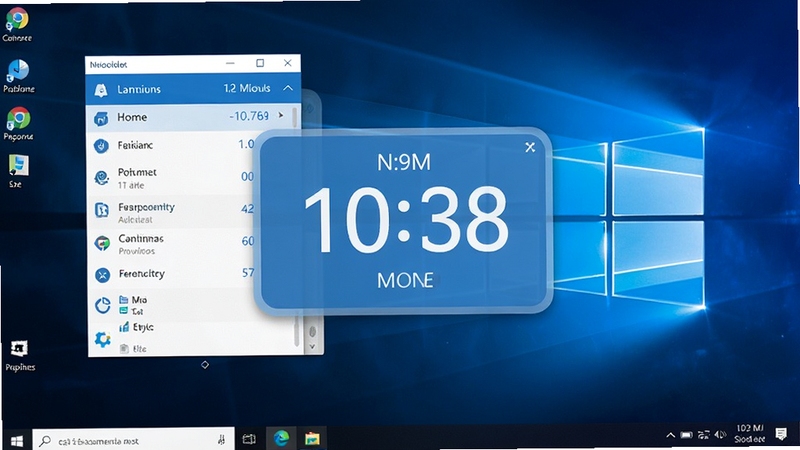Click the Etyic entry text
Screen dimensions: 800x450
pyautogui.click(x=143, y=327)
